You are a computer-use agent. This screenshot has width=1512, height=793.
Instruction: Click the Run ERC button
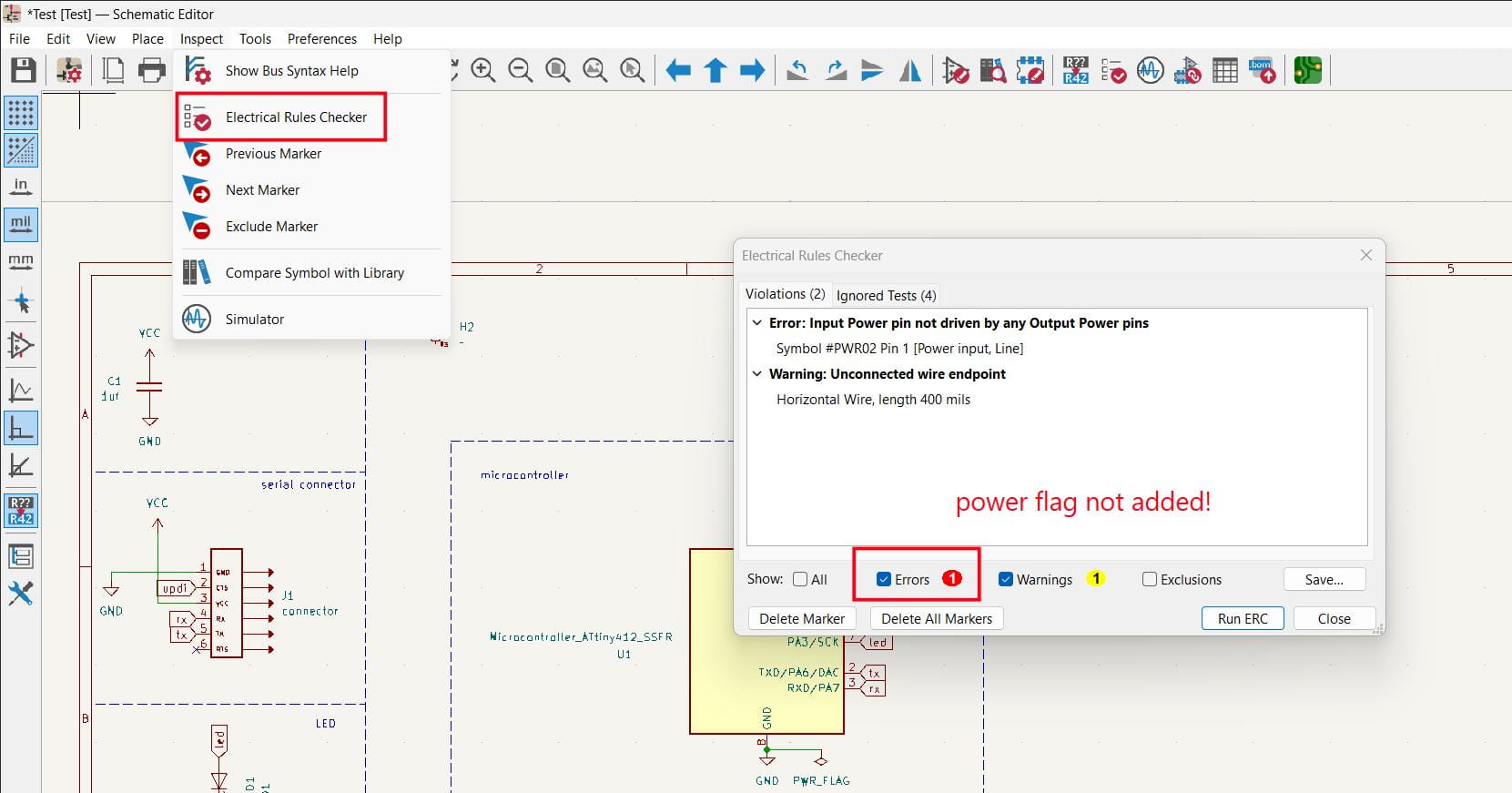click(x=1243, y=618)
